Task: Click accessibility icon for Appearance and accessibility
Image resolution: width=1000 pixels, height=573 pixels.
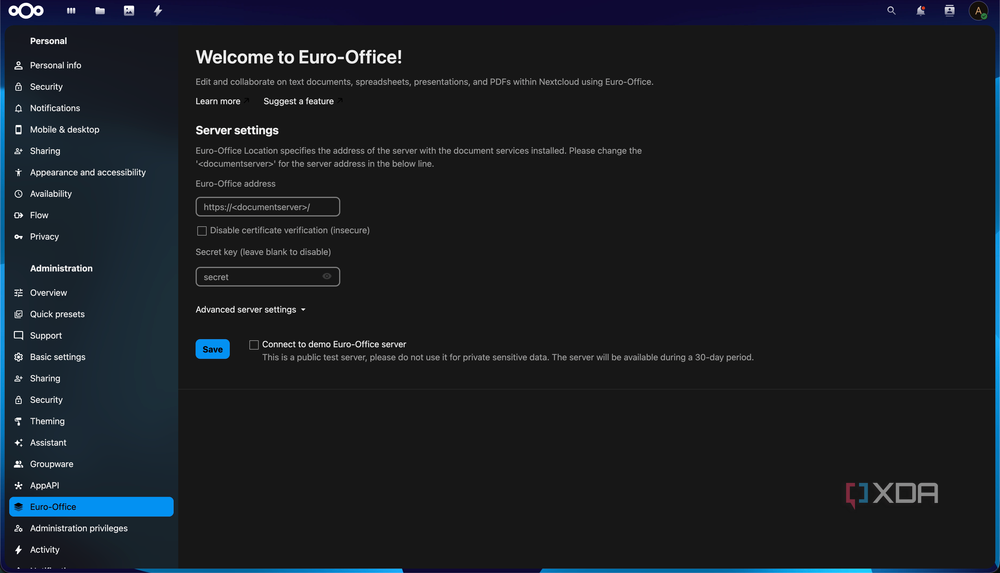Action: click(x=18, y=172)
